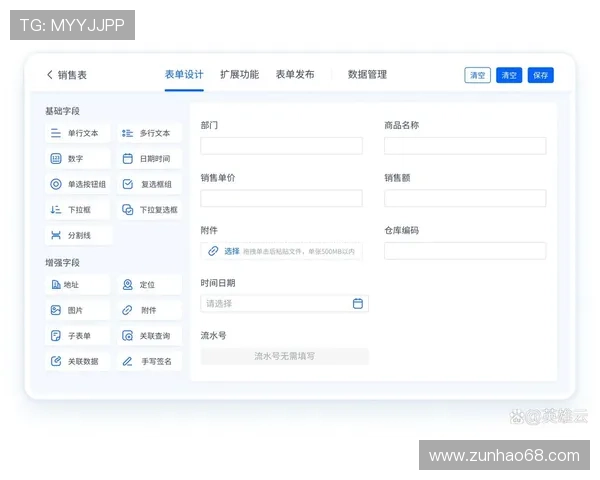
Task: Click the 基础字段 section heading
Action: tap(62, 111)
